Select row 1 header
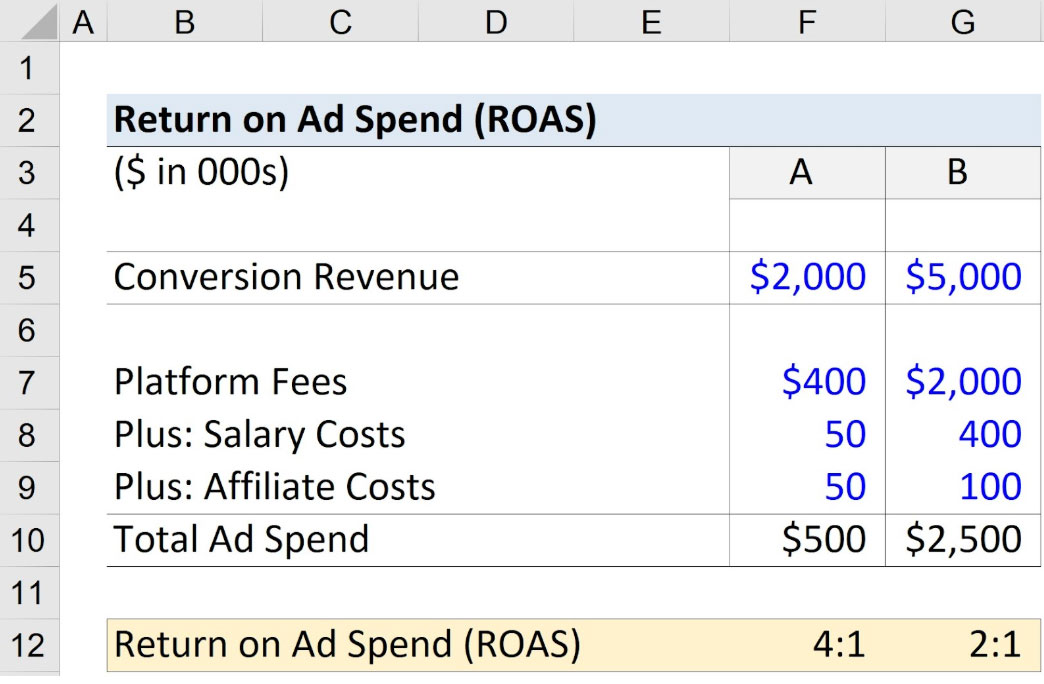The height and width of the screenshot is (684, 1044). [29, 68]
